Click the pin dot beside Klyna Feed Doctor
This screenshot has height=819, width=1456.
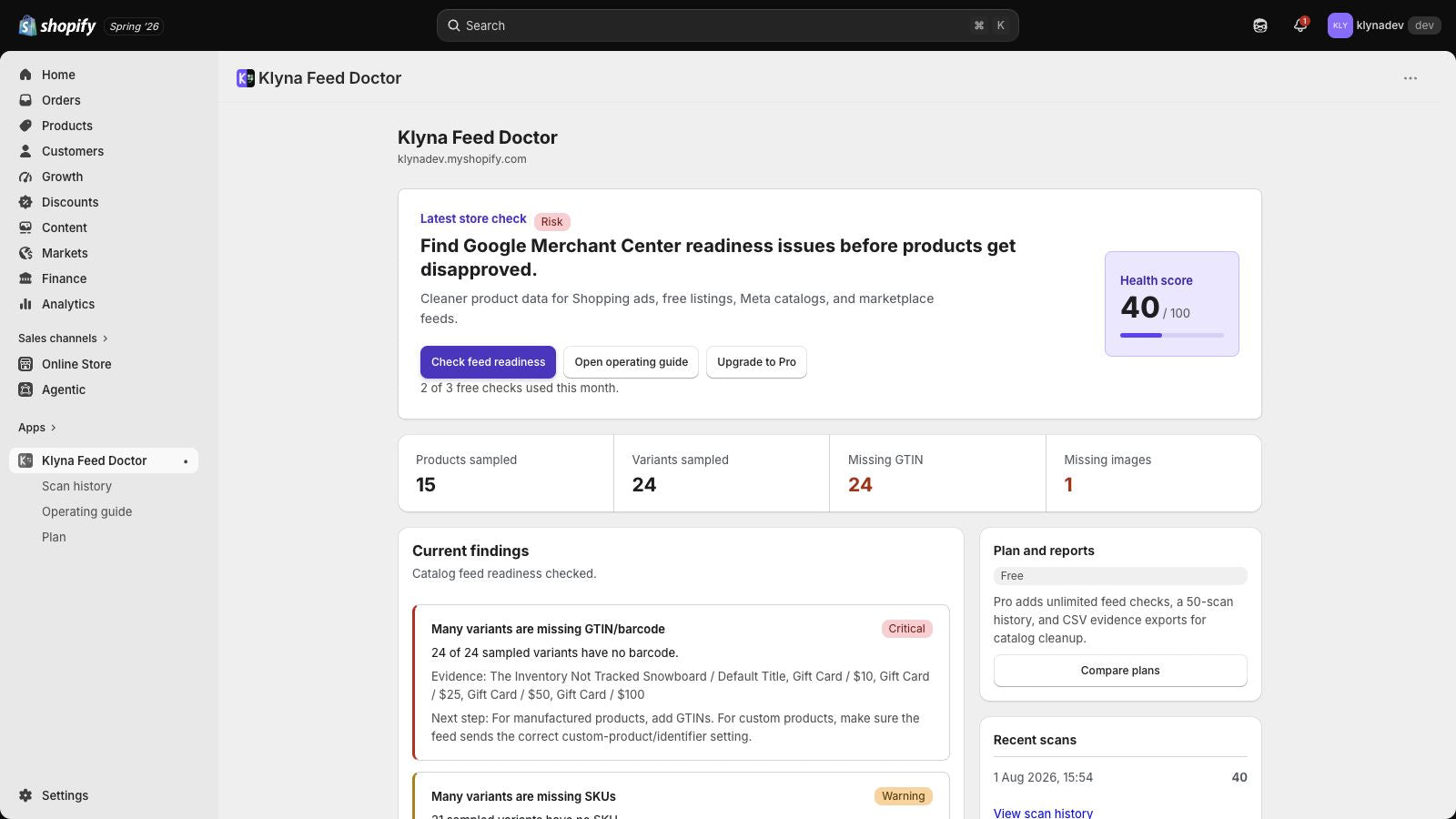[x=186, y=461]
